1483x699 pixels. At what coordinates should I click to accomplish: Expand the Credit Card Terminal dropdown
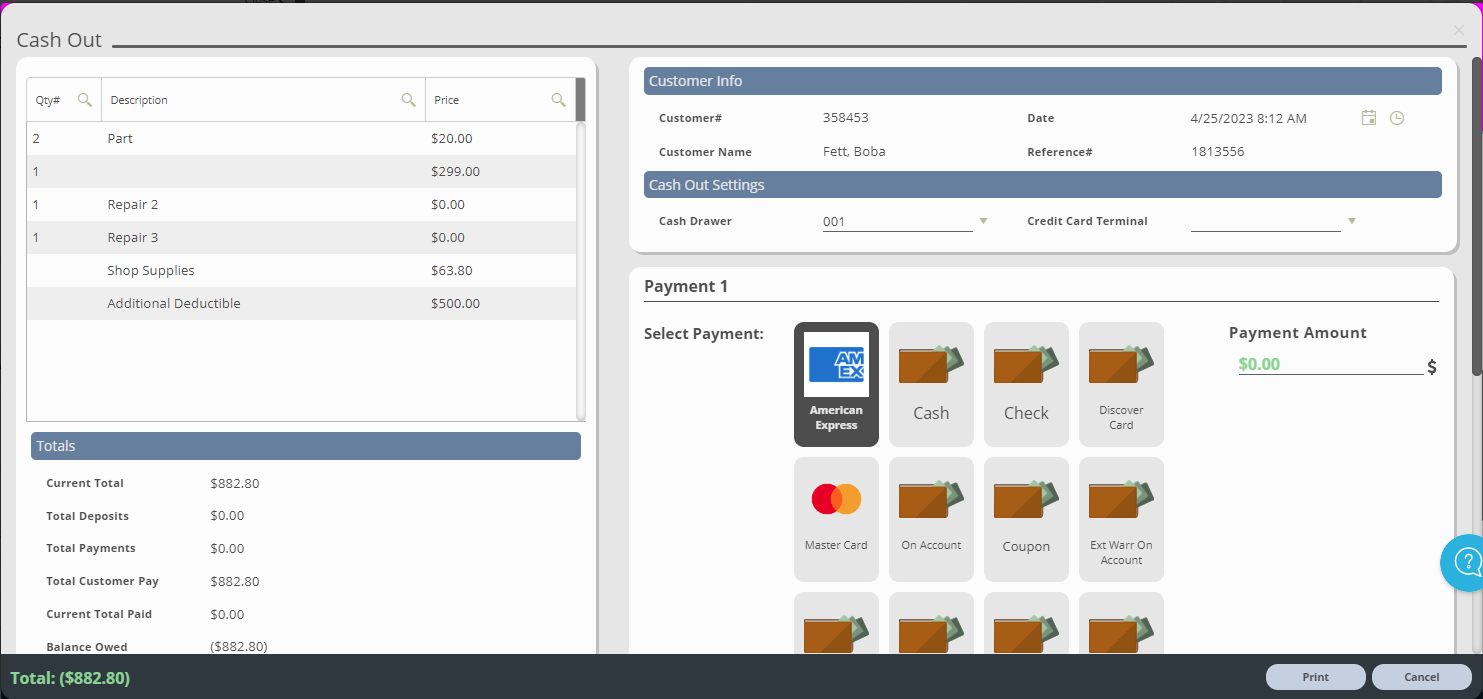1351,220
